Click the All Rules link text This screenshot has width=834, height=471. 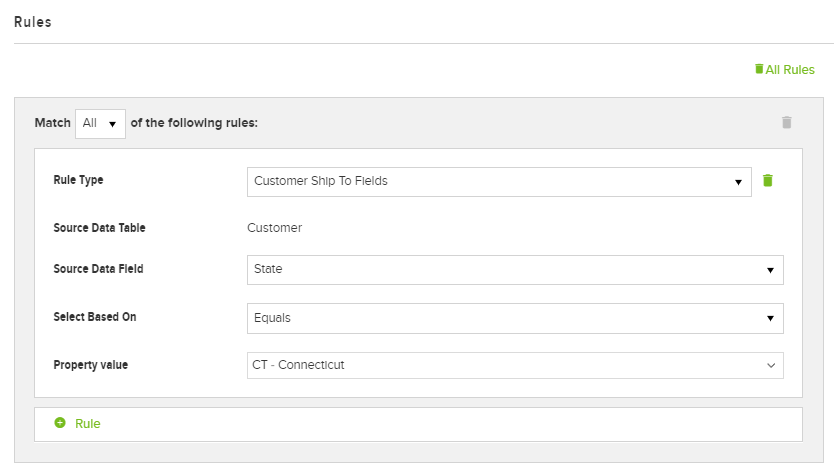(x=790, y=70)
